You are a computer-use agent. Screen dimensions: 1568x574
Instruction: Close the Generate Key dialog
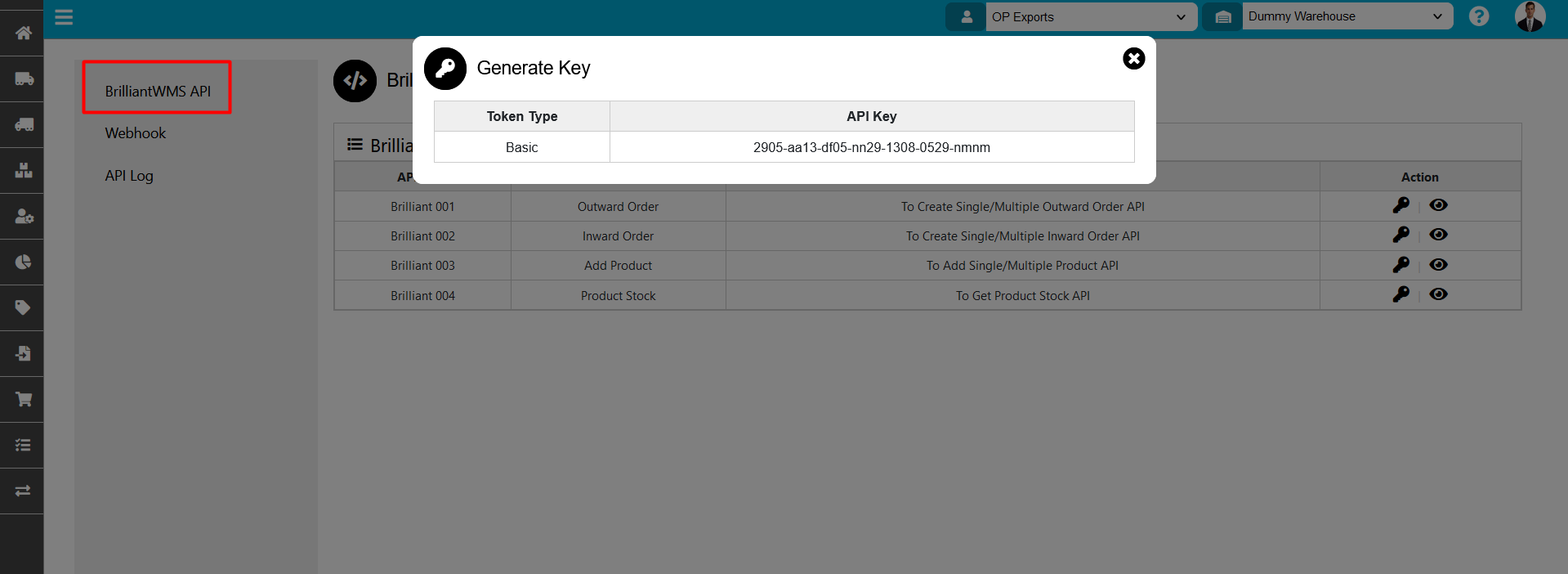point(1133,58)
